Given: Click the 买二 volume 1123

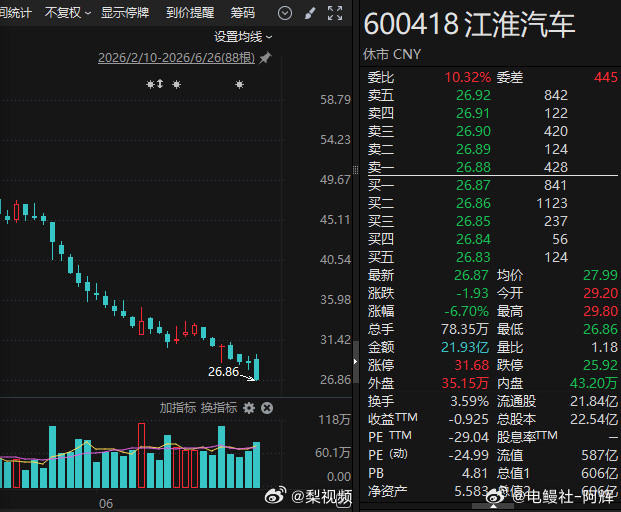Looking at the screenshot, I should 552,203.
